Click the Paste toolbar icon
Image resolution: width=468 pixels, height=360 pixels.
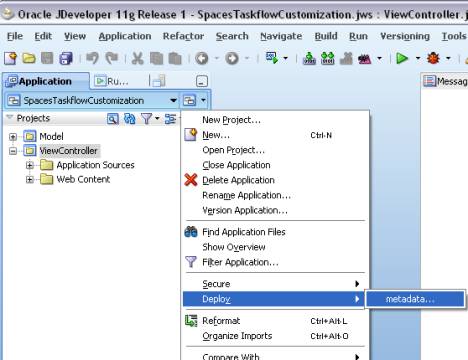175,59
